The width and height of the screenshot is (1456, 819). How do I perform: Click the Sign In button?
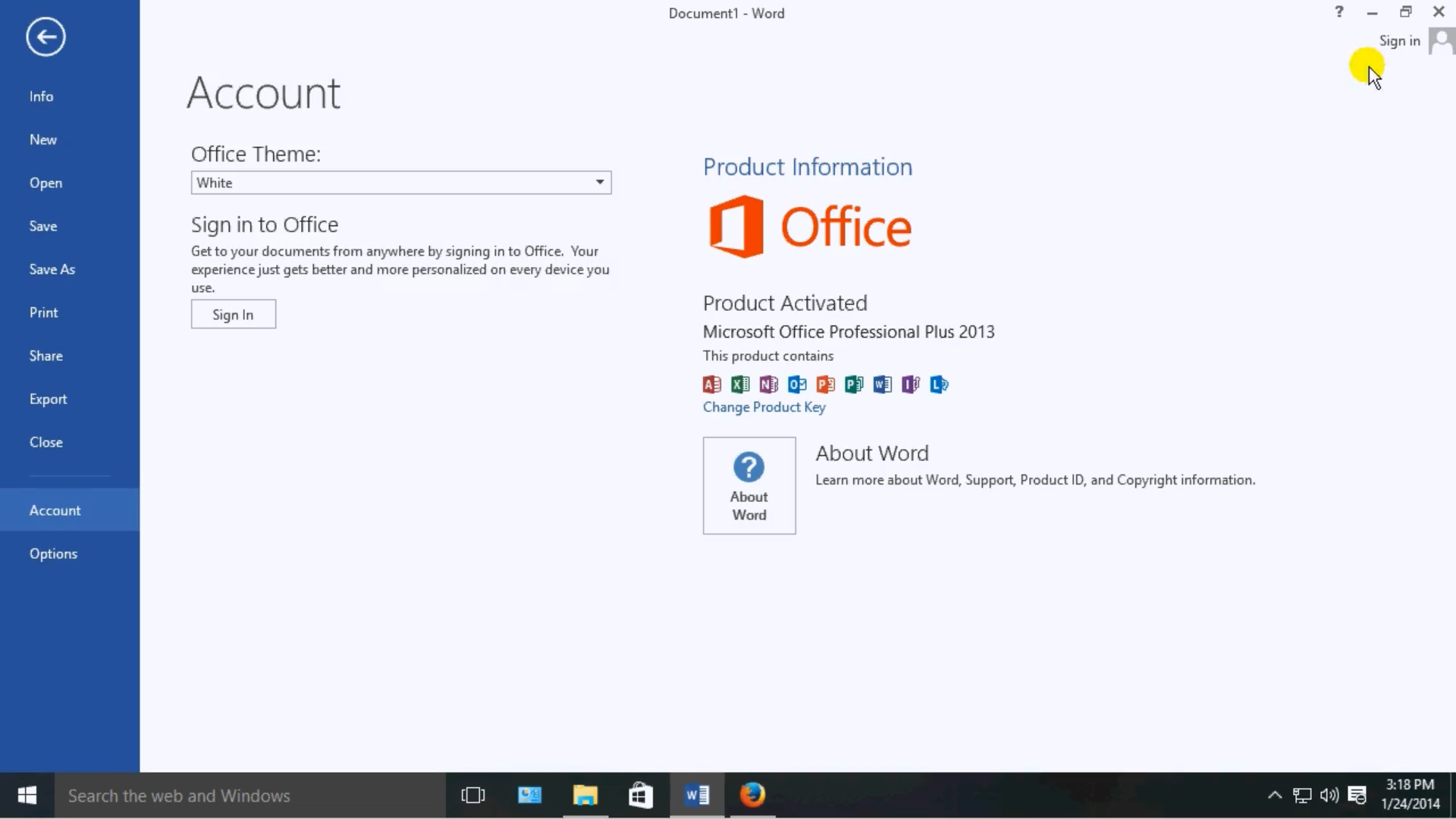233,314
